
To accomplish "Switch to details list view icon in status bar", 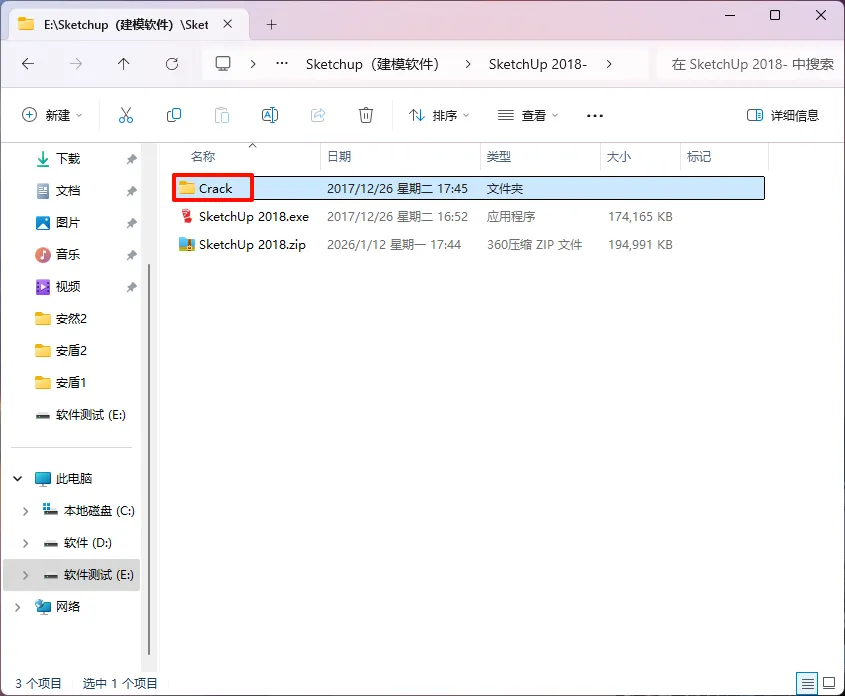I will click(807, 684).
